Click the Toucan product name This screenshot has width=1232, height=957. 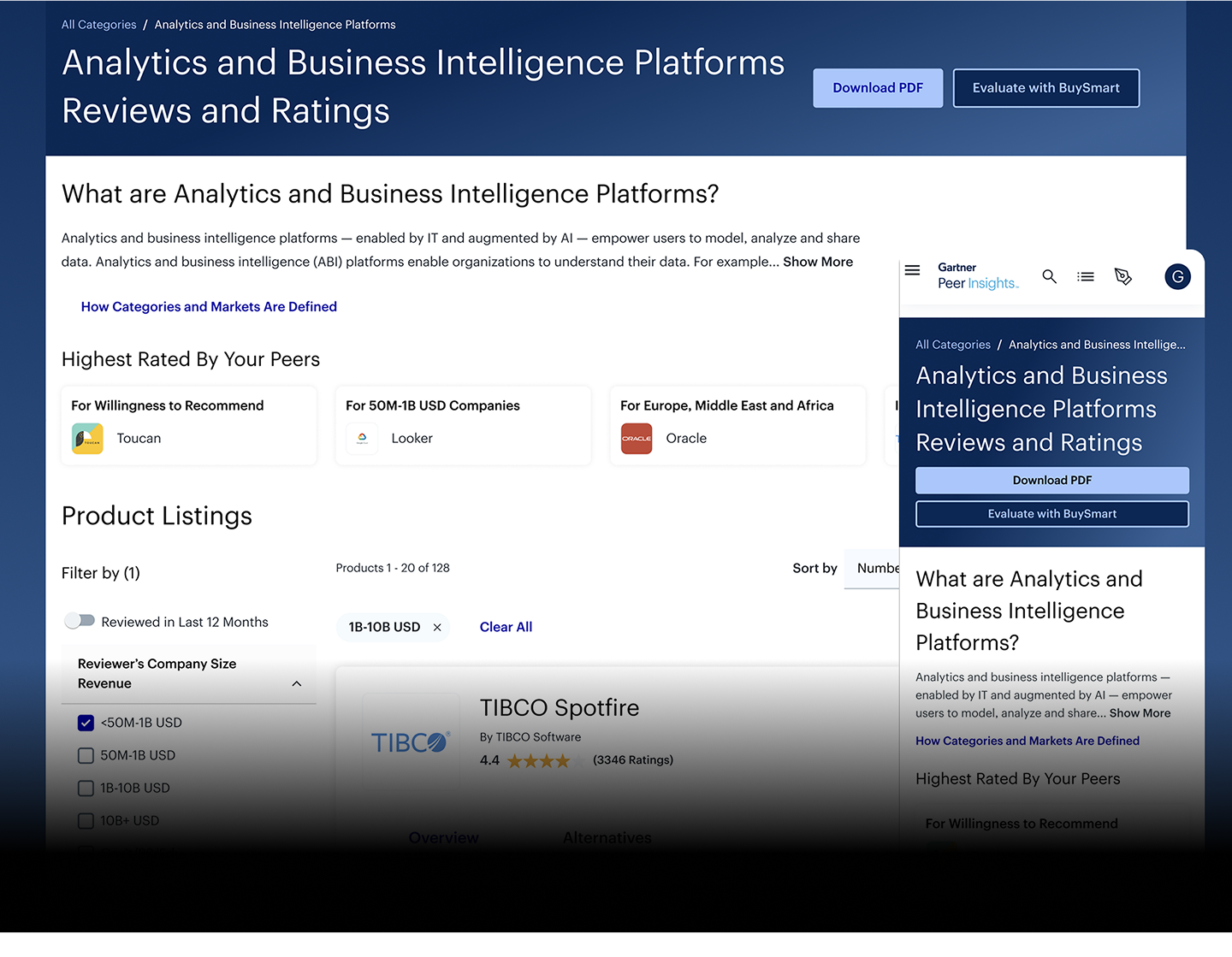click(x=139, y=439)
